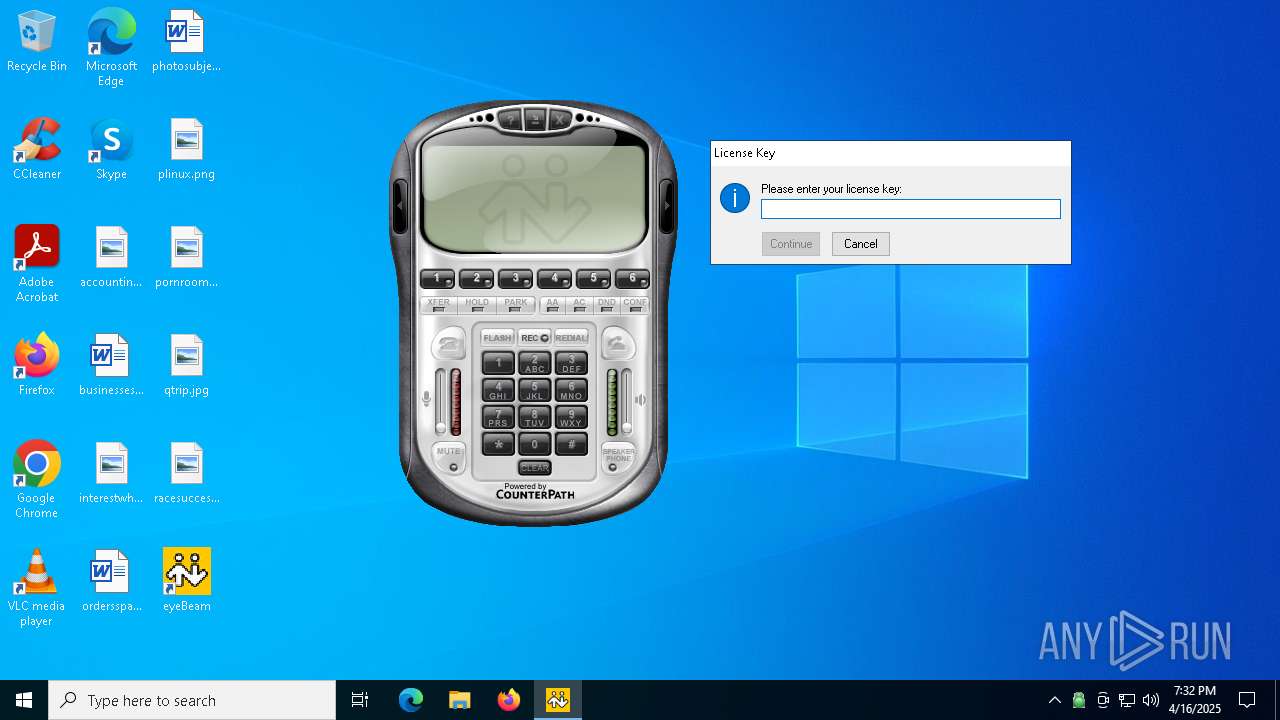Dial 2 ABC on the keypad

[535, 363]
